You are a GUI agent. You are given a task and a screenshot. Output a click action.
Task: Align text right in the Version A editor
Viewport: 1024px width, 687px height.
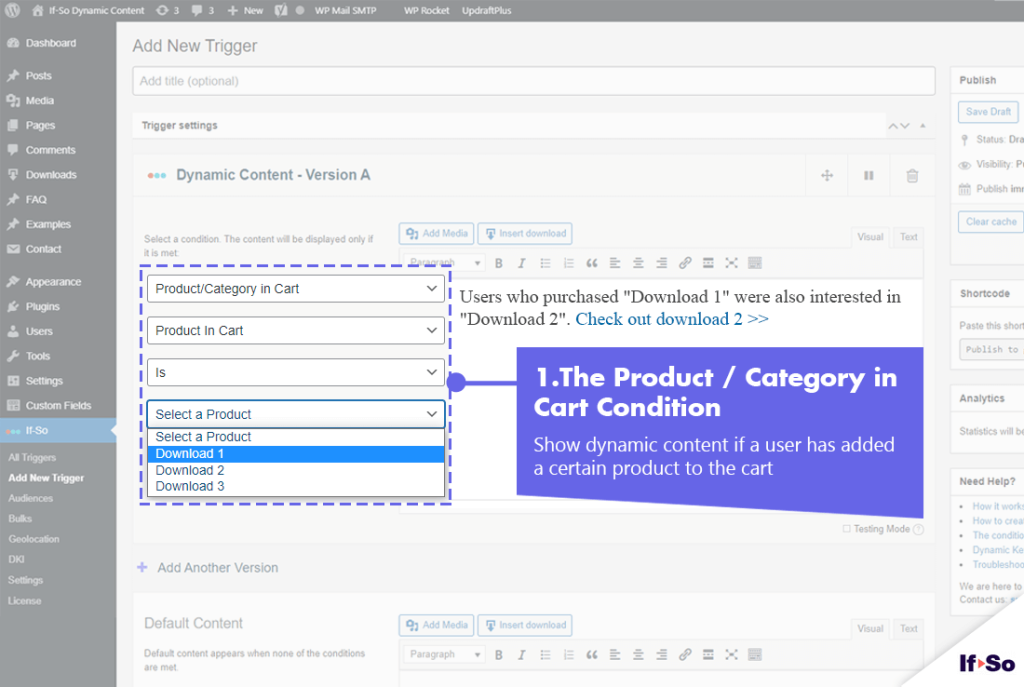pyautogui.click(x=662, y=263)
